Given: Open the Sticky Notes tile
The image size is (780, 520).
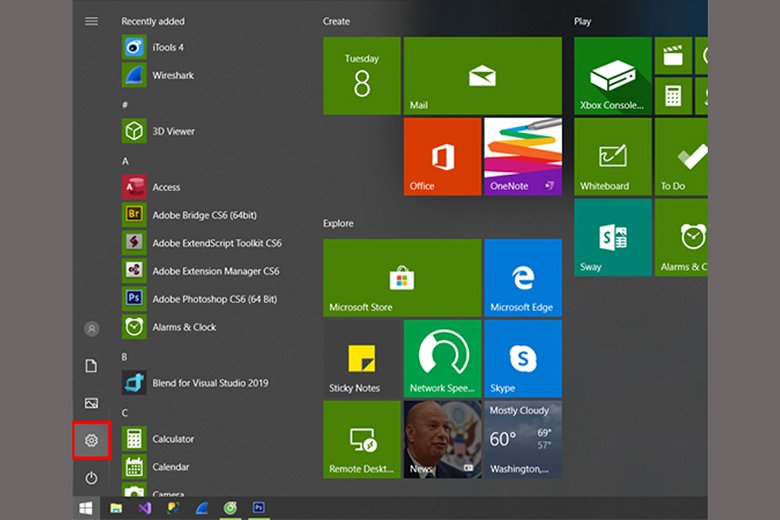Looking at the screenshot, I should pos(361,359).
